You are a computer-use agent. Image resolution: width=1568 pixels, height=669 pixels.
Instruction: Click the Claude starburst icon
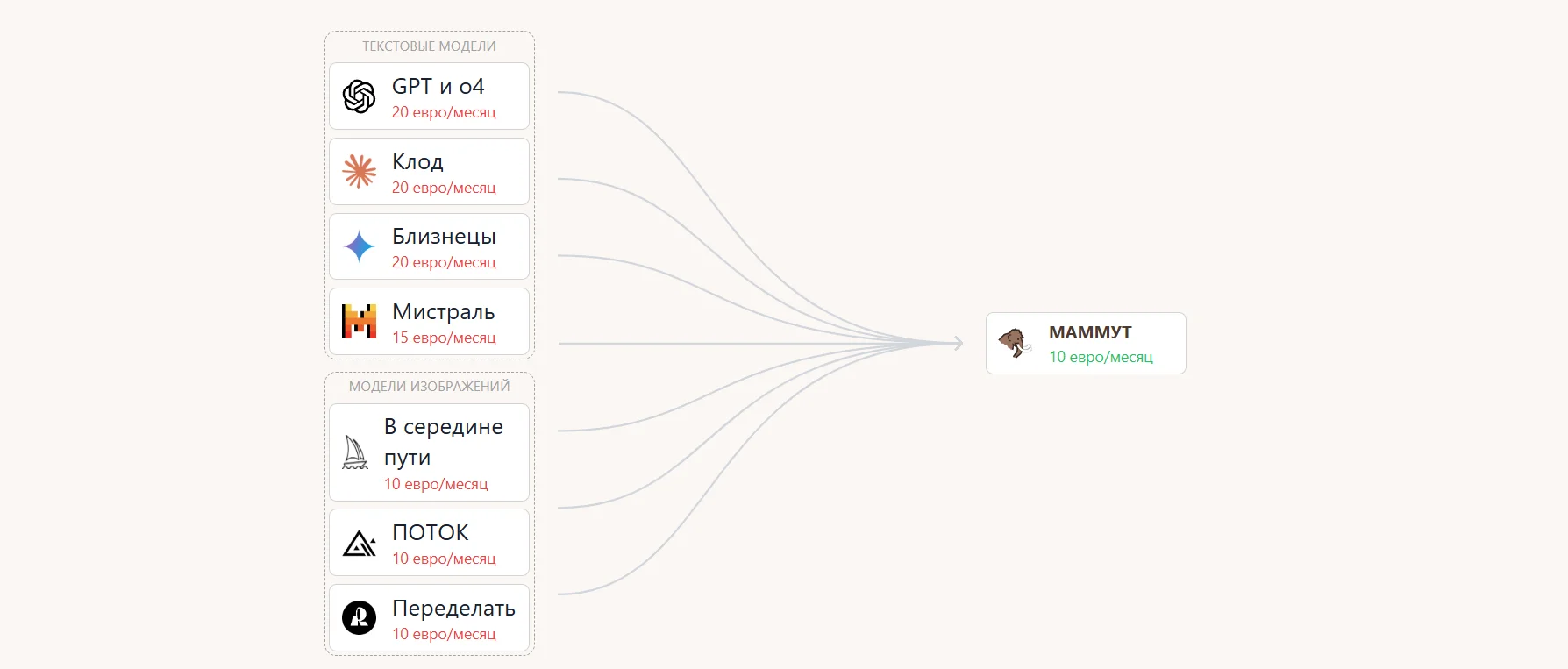coord(359,172)
